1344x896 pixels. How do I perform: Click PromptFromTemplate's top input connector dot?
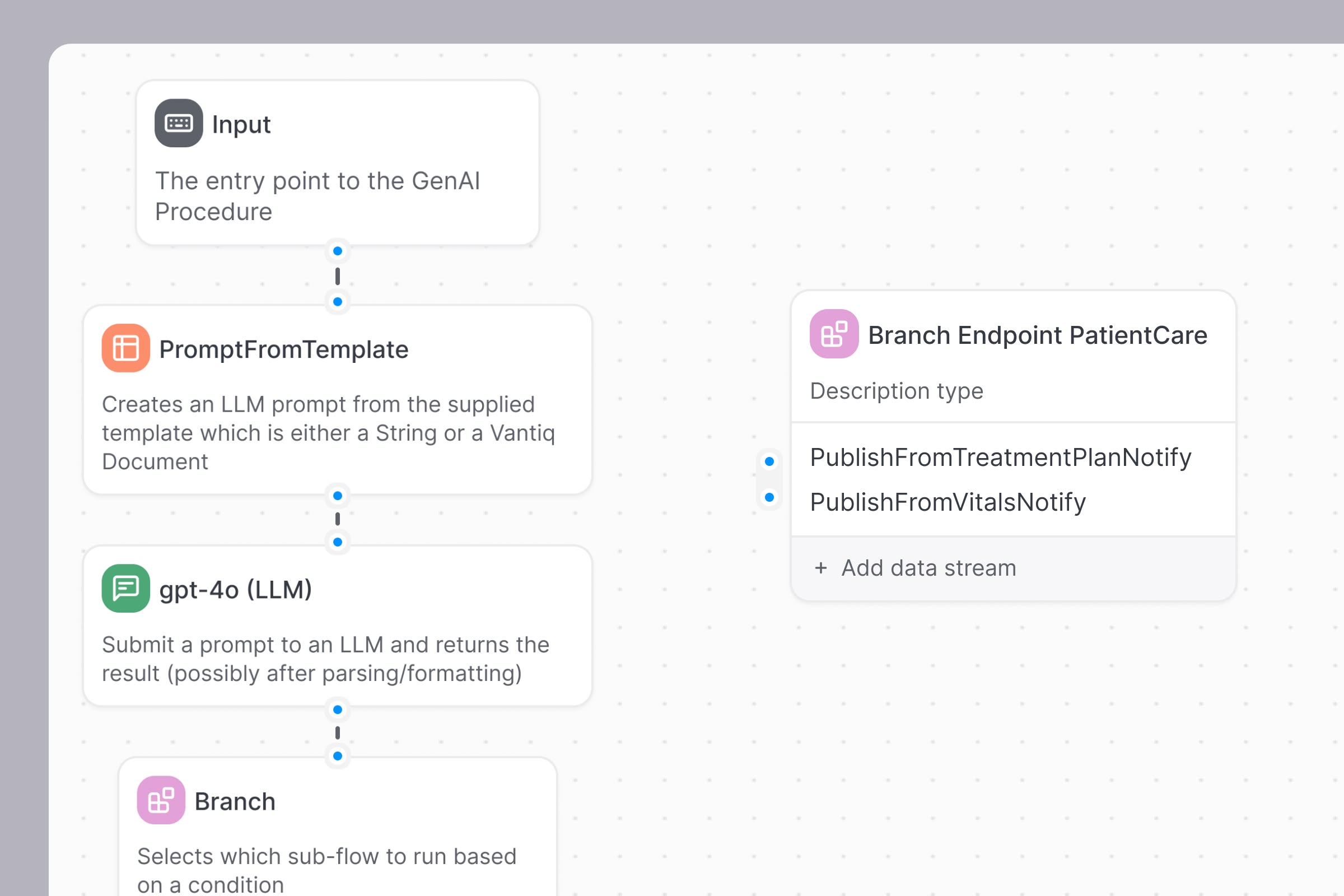point(338,302)
